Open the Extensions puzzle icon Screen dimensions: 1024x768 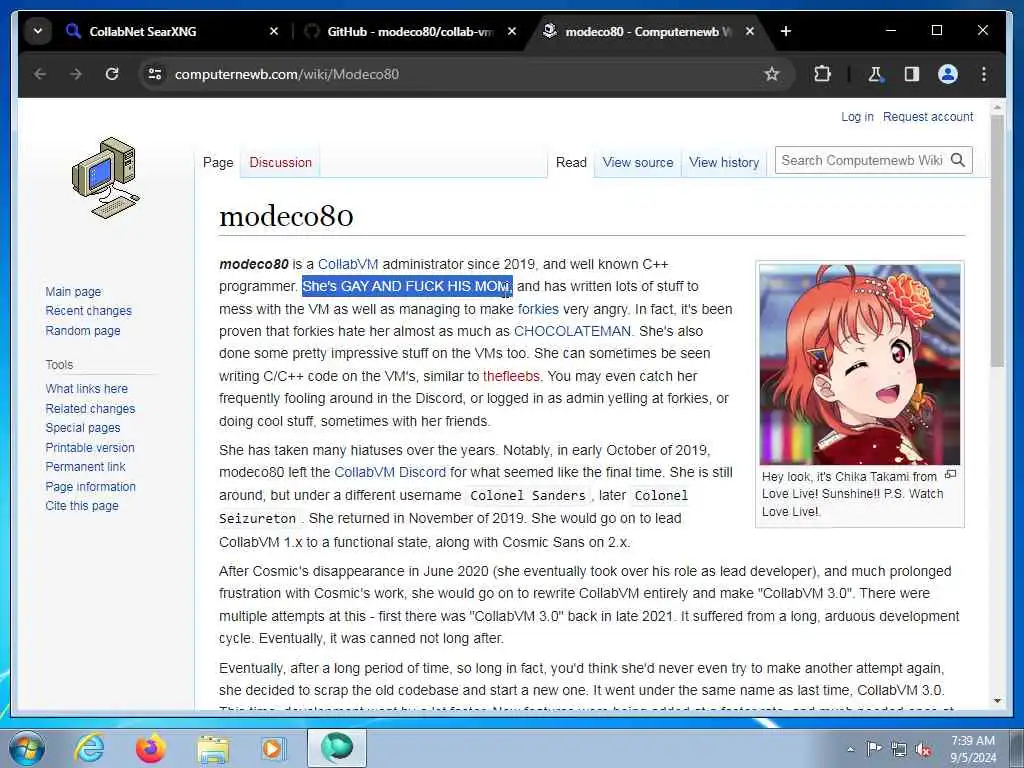[822, 74]
